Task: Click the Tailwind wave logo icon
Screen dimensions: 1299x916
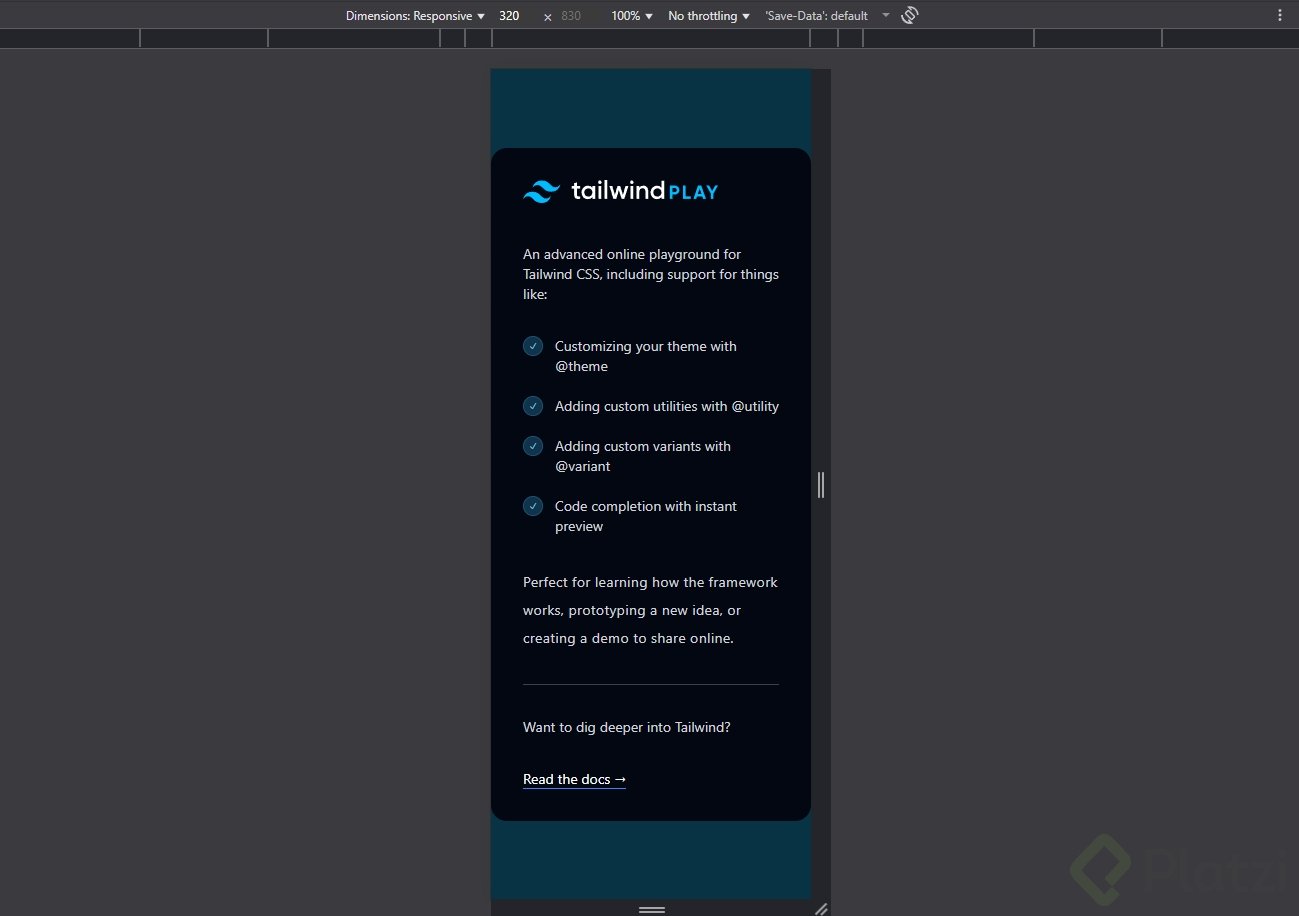Action: 541,191
